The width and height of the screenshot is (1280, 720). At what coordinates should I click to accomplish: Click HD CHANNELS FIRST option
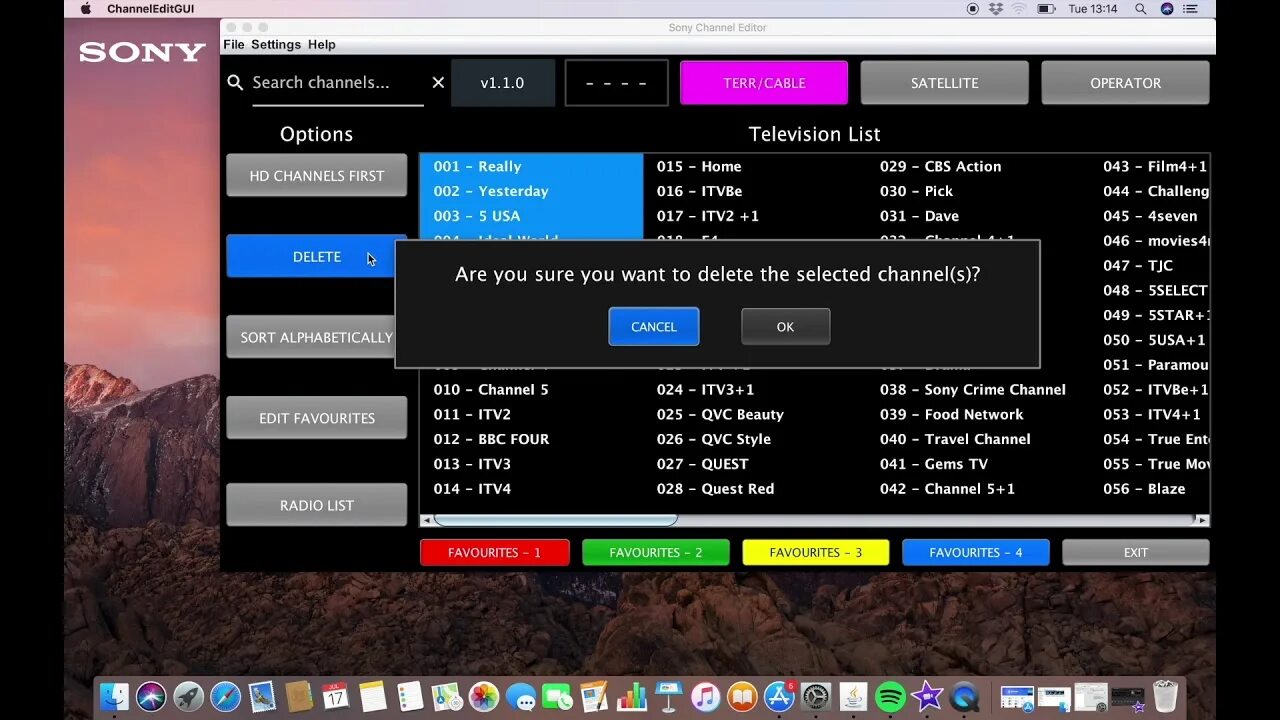coord(316,175)
